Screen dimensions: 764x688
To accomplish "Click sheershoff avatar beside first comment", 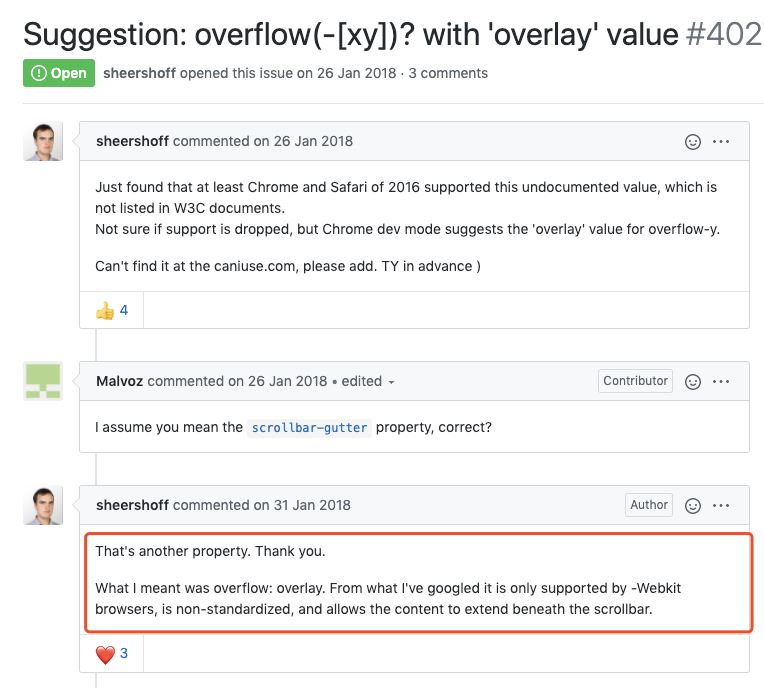I will click(x=43, y=142).
